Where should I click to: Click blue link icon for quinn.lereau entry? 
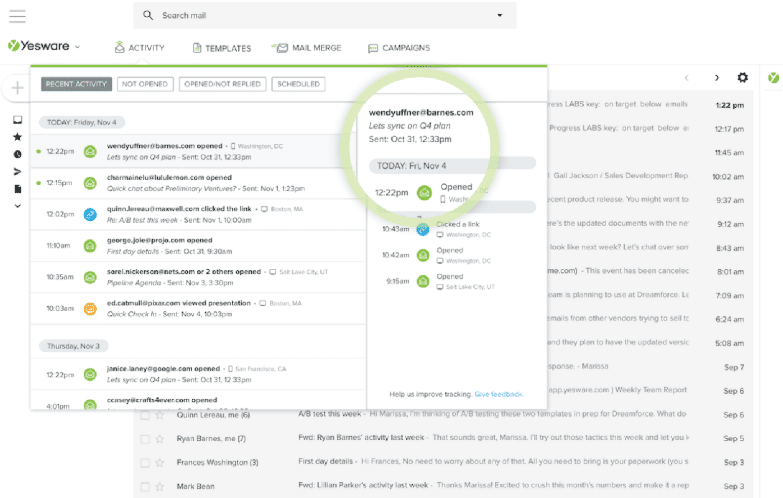pos(90,214)
